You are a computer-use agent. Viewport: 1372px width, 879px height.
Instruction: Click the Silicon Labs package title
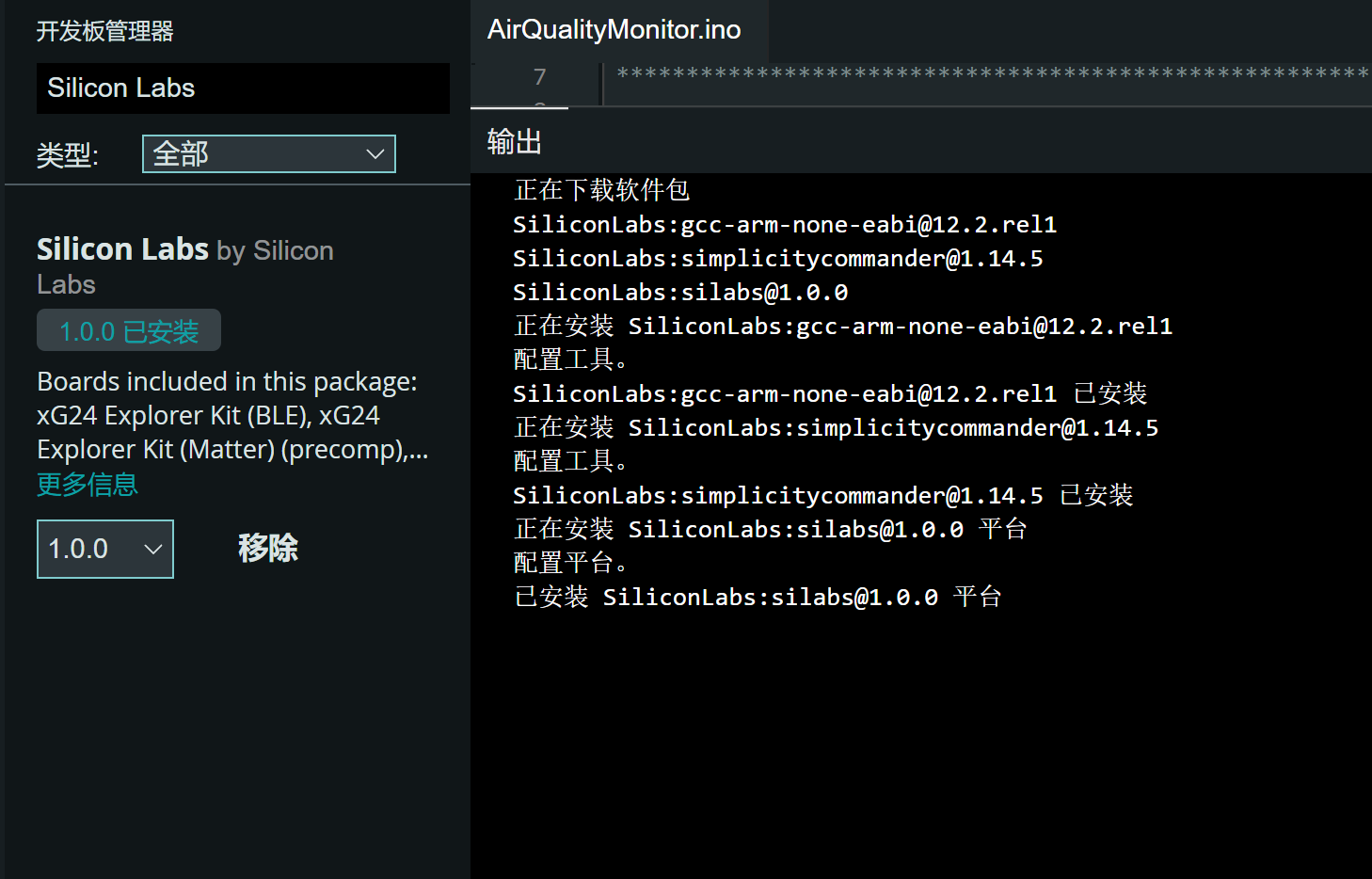122,249
